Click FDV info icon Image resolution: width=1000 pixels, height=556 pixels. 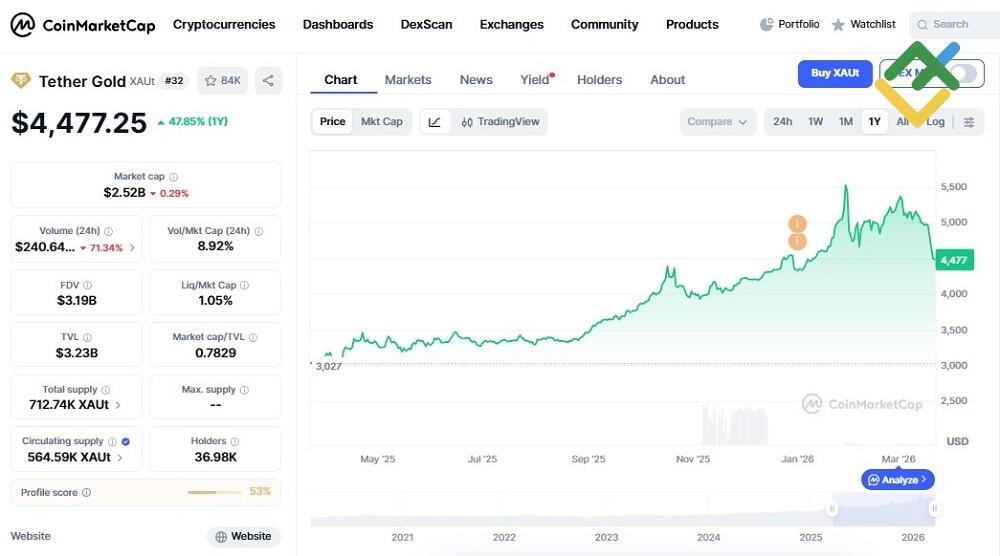[87, 285]
